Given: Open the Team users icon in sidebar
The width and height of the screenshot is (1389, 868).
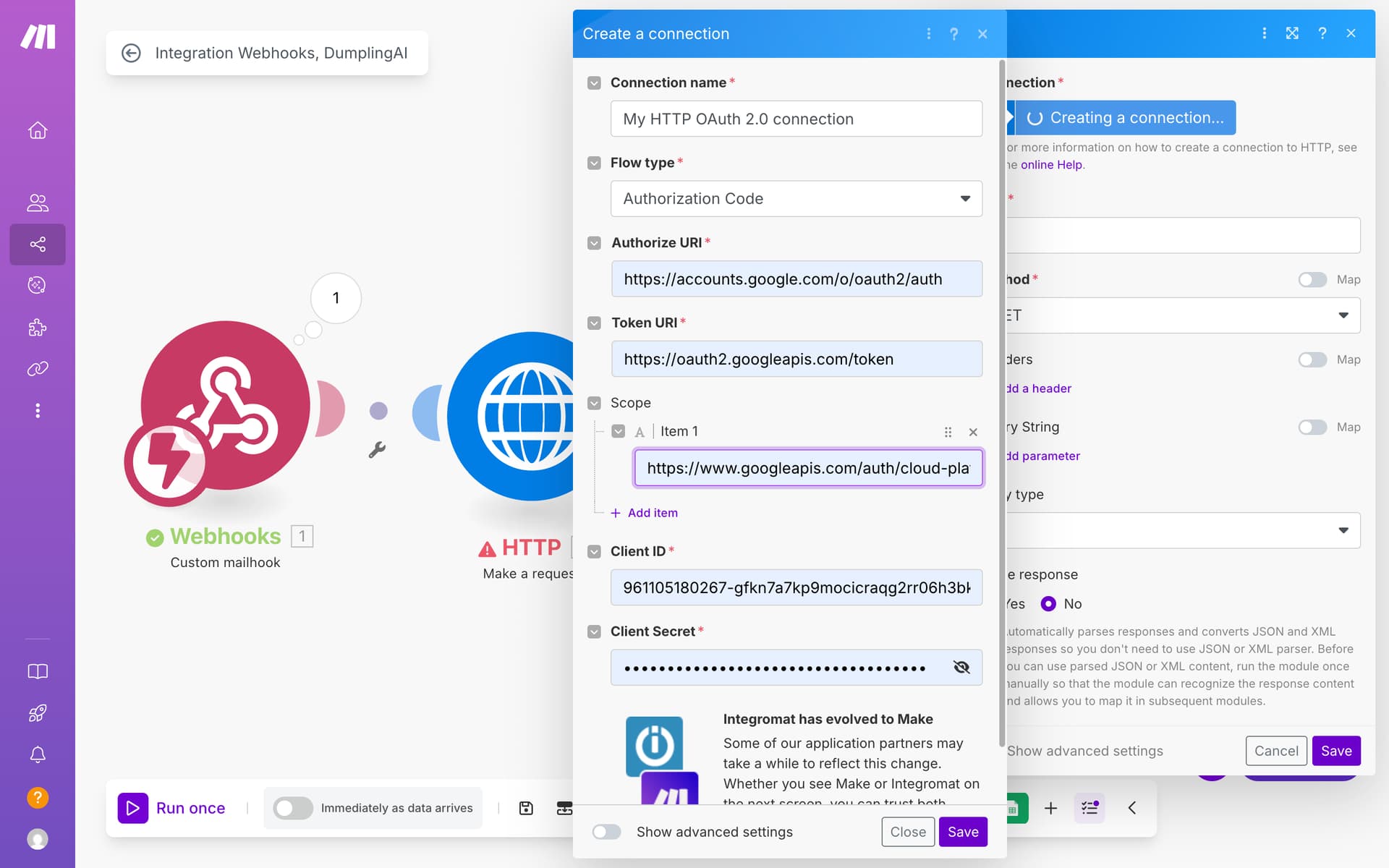Looking at the screenshot, I should (38, 203).
